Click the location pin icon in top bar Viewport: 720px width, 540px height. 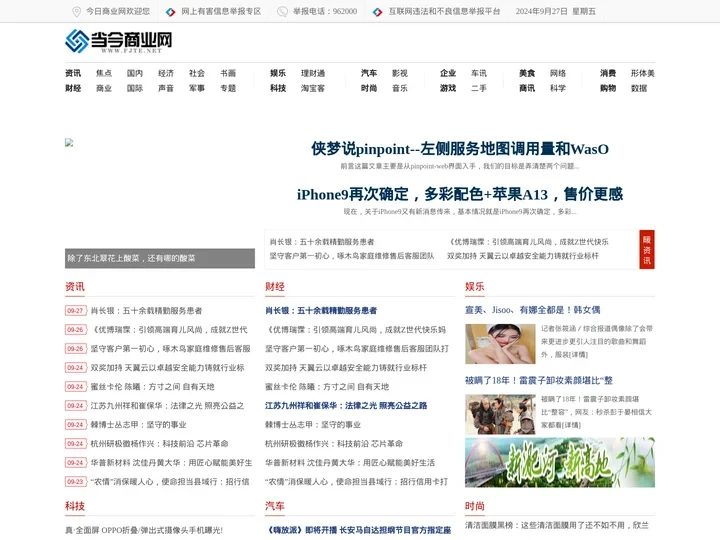point(77,11)
